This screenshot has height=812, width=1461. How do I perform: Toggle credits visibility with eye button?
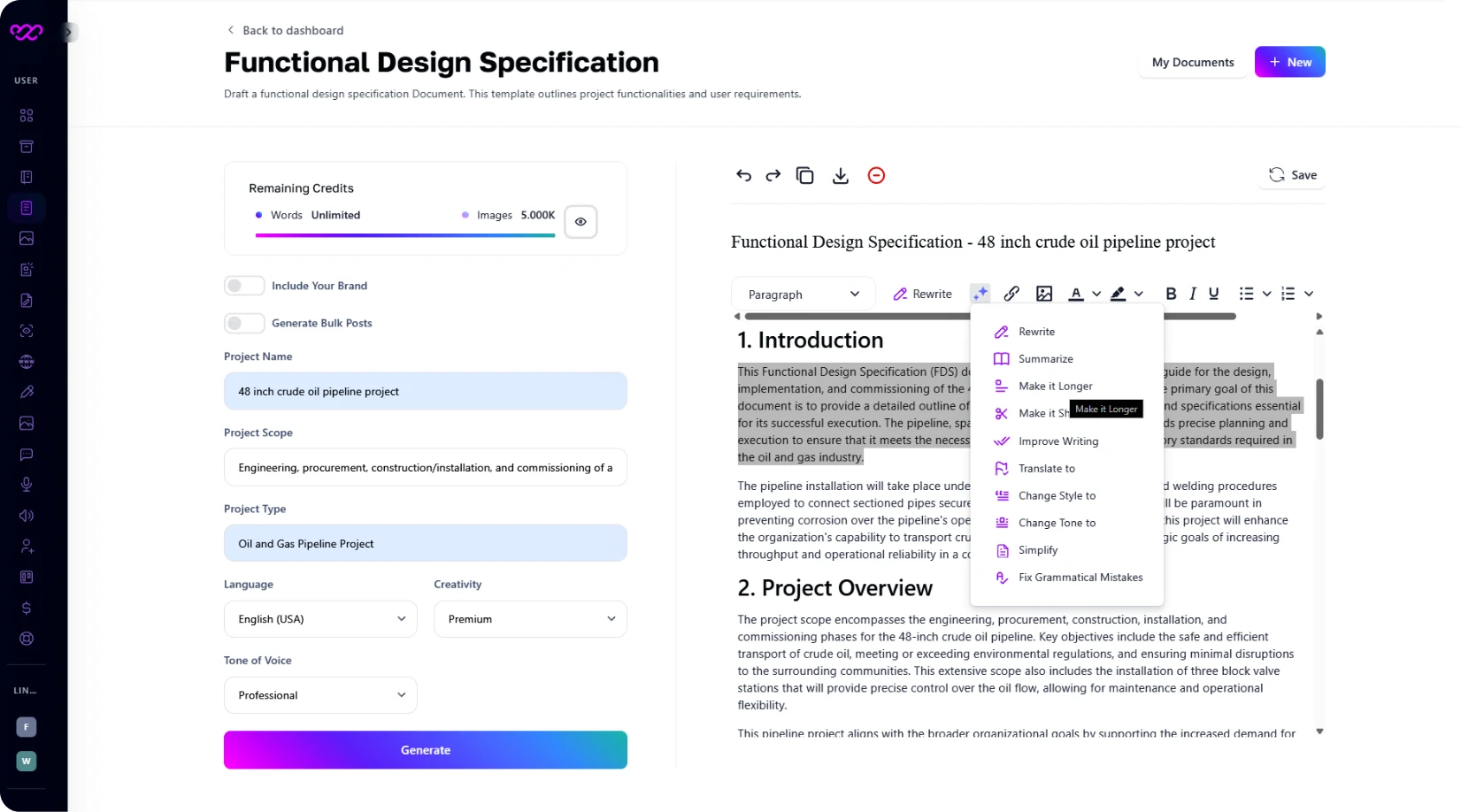click(581, 222)
